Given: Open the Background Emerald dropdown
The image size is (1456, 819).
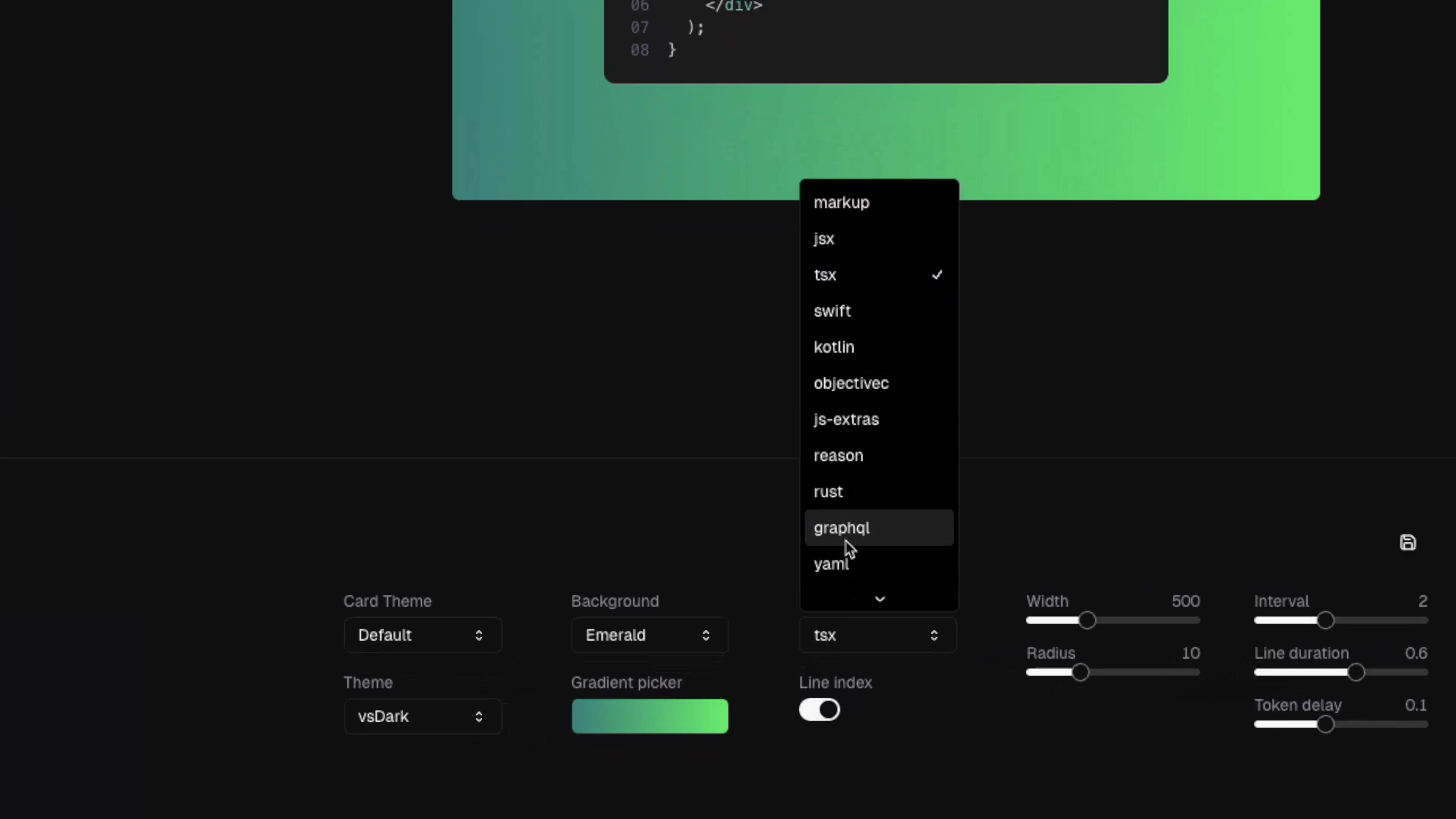Looking at the screenshot, I should point(650,635).
